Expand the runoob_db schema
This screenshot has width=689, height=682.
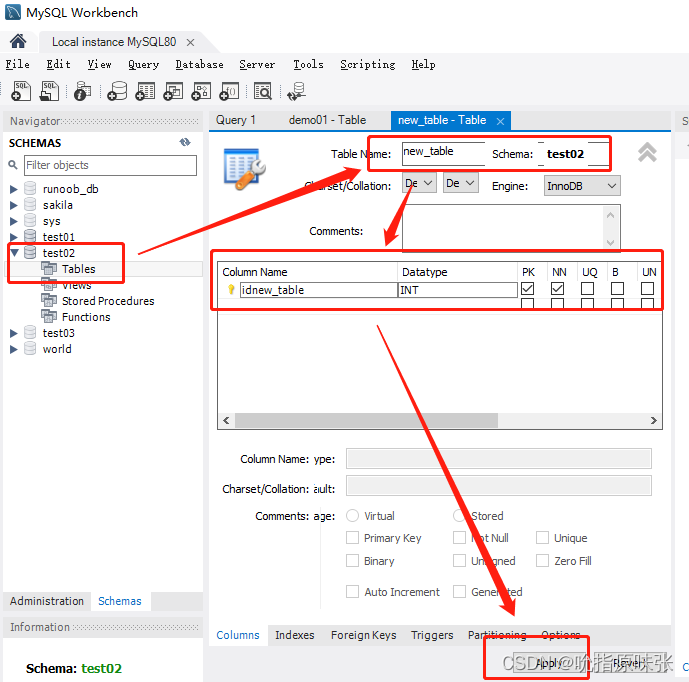tap(14, 189)
